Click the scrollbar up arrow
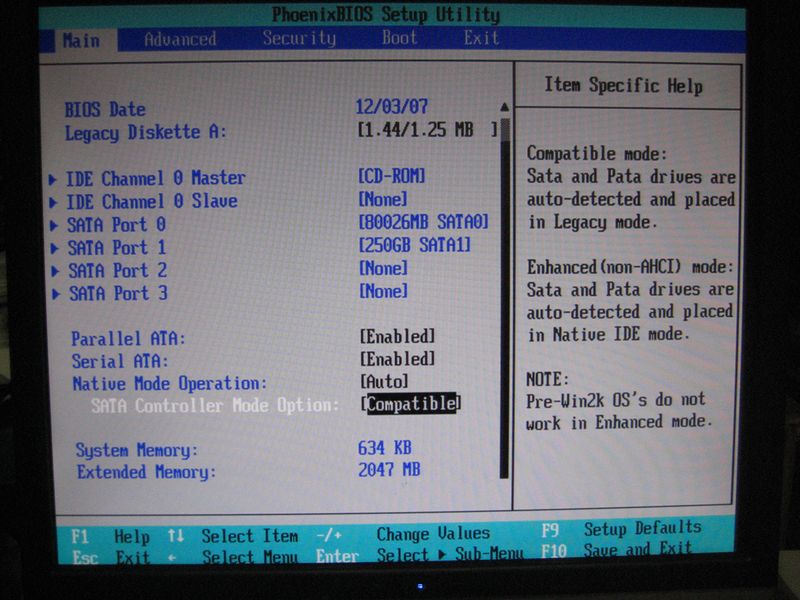Viewport: 800px width, 600px height. tap(504, 107)
